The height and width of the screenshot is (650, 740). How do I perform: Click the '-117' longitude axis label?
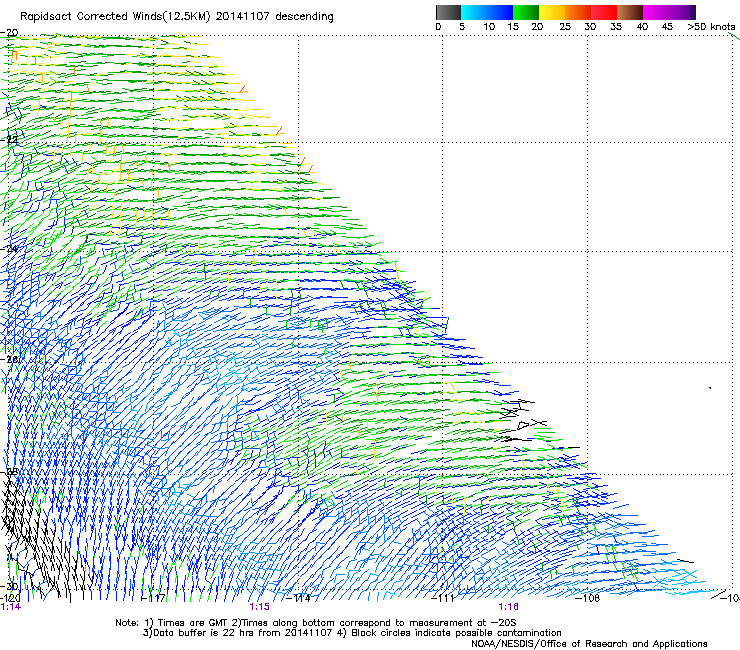pyautogui.click(x=153, y=598)
